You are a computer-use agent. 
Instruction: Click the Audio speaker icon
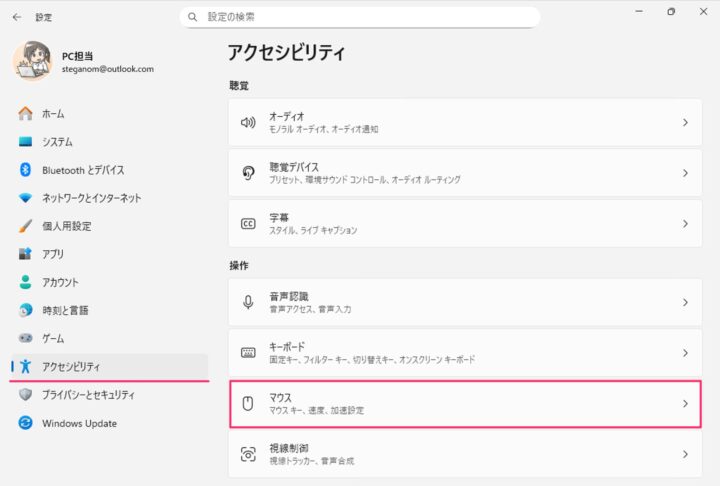pyautogui.click(x=249, y=122)
